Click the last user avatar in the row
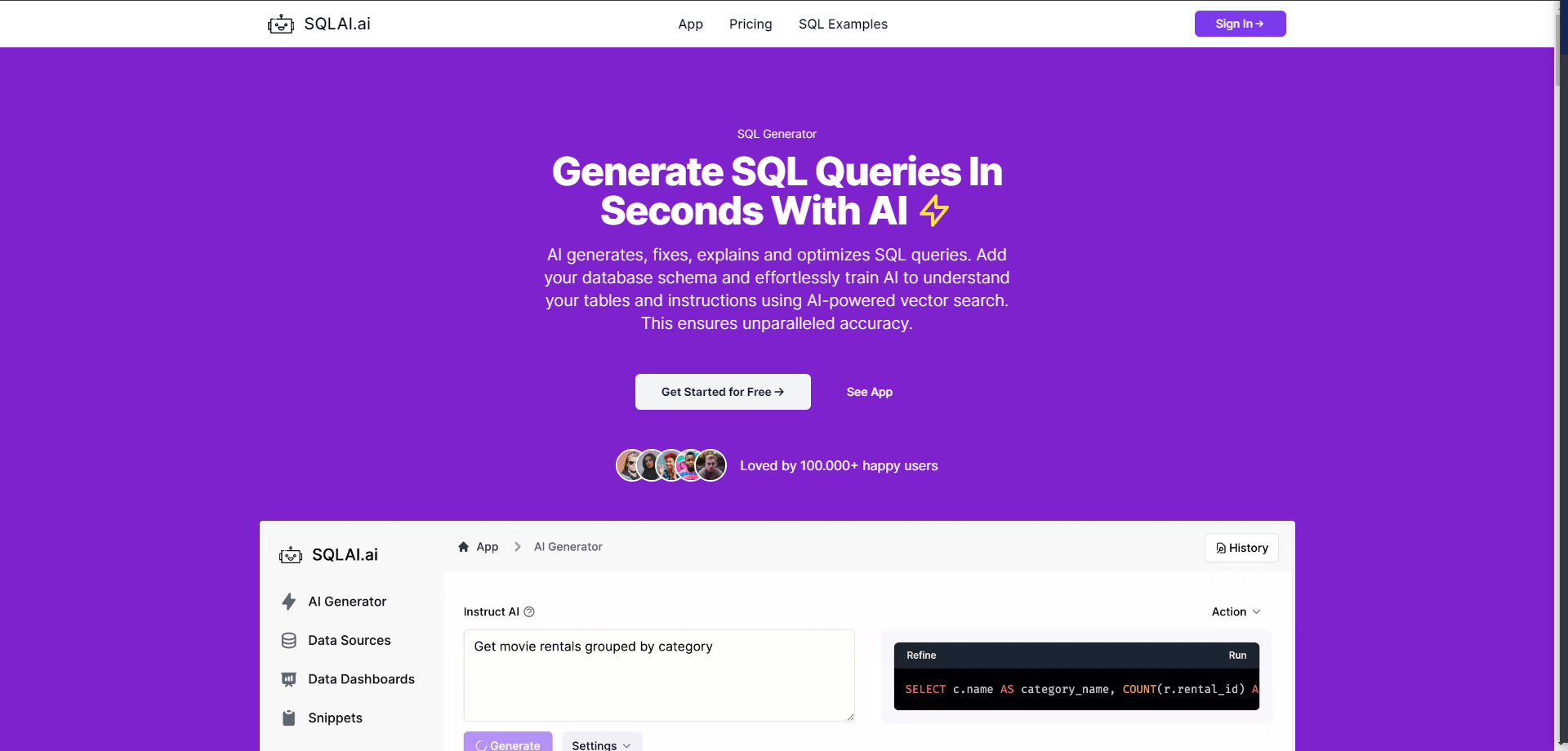This screenshot has height=751, width=1568. [710, 465]
